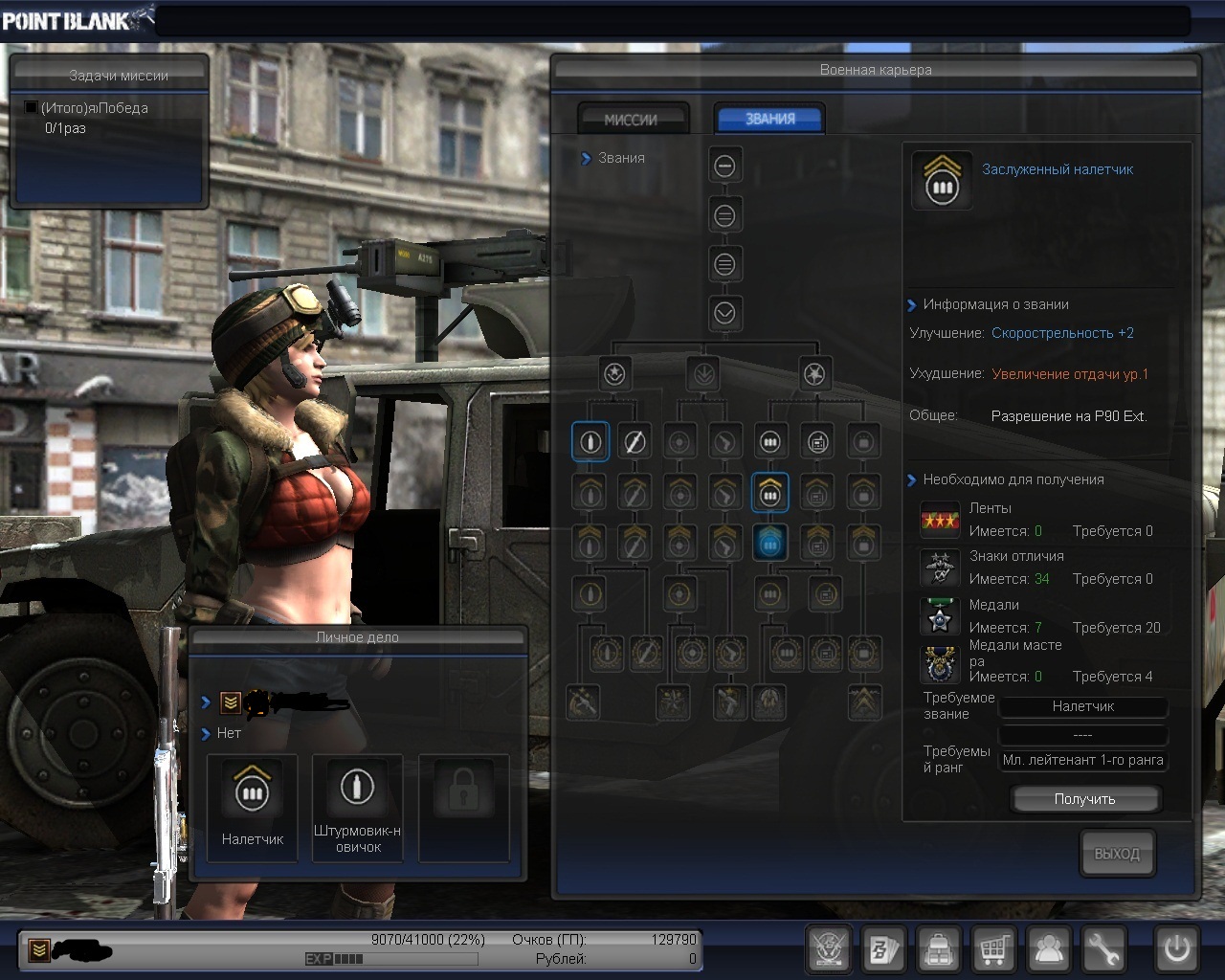Select the circled star branch node
This screenshot has width=1225, height=980.
click(614, 373)
